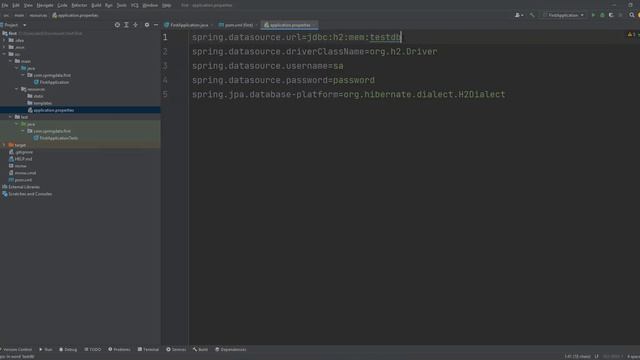The image size is (640, 360).
Task: Select the .gitignore file
Action: point(21,152)
